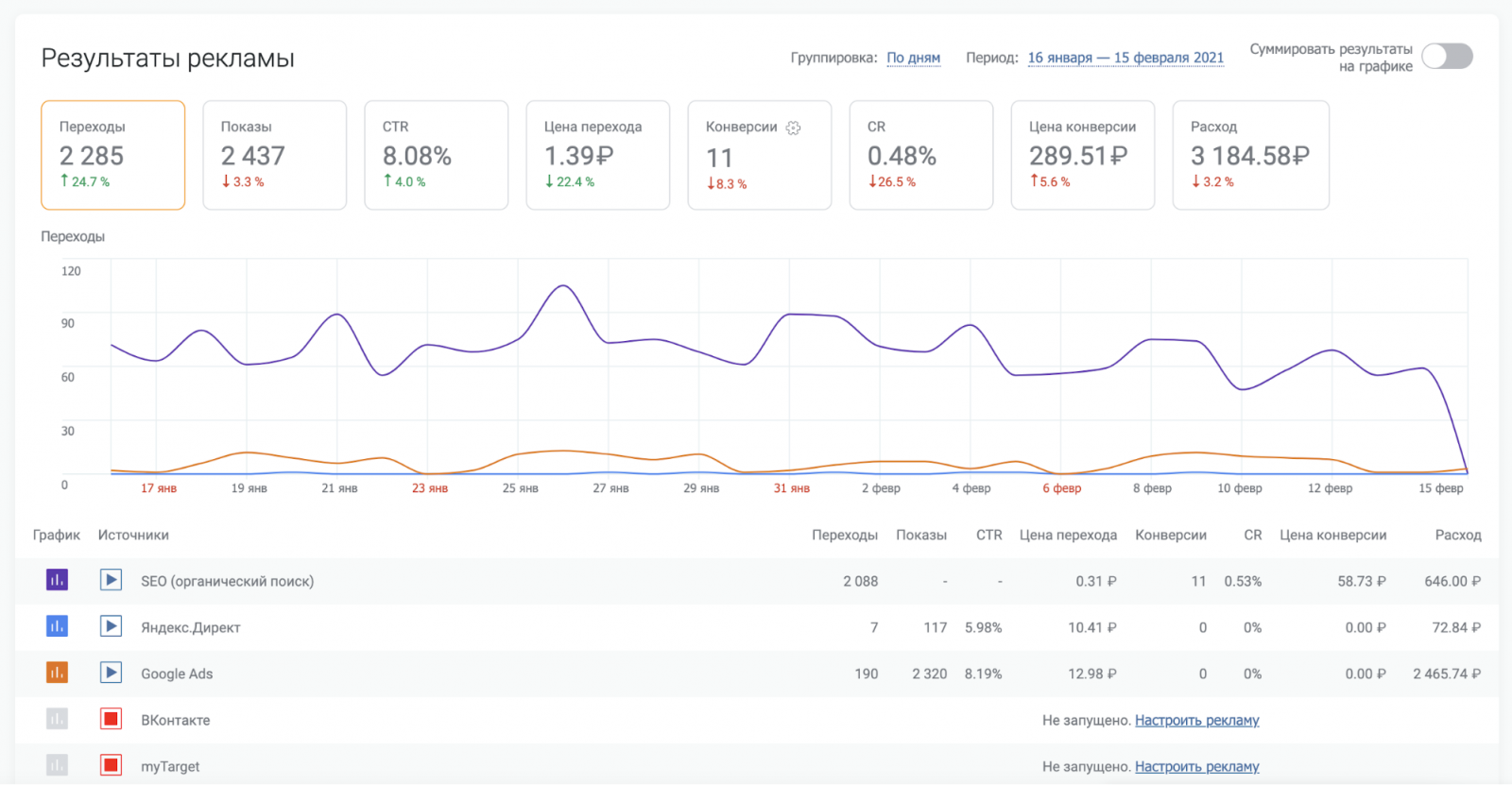Click the grey ВКонтакте chart icon
This screenshot has height=785, width=1512.
[57, 719]
